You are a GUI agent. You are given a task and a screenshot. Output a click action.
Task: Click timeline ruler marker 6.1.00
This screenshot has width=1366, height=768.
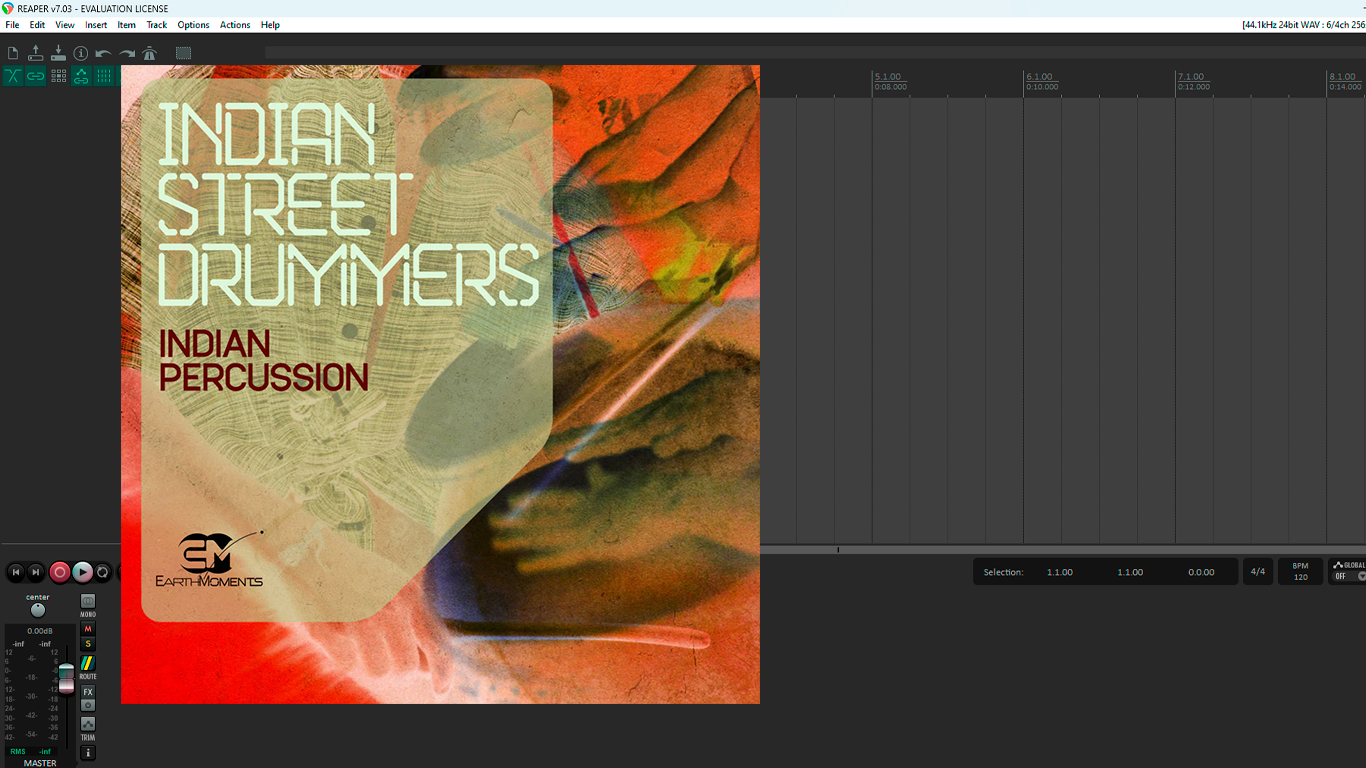point(1039,77)
